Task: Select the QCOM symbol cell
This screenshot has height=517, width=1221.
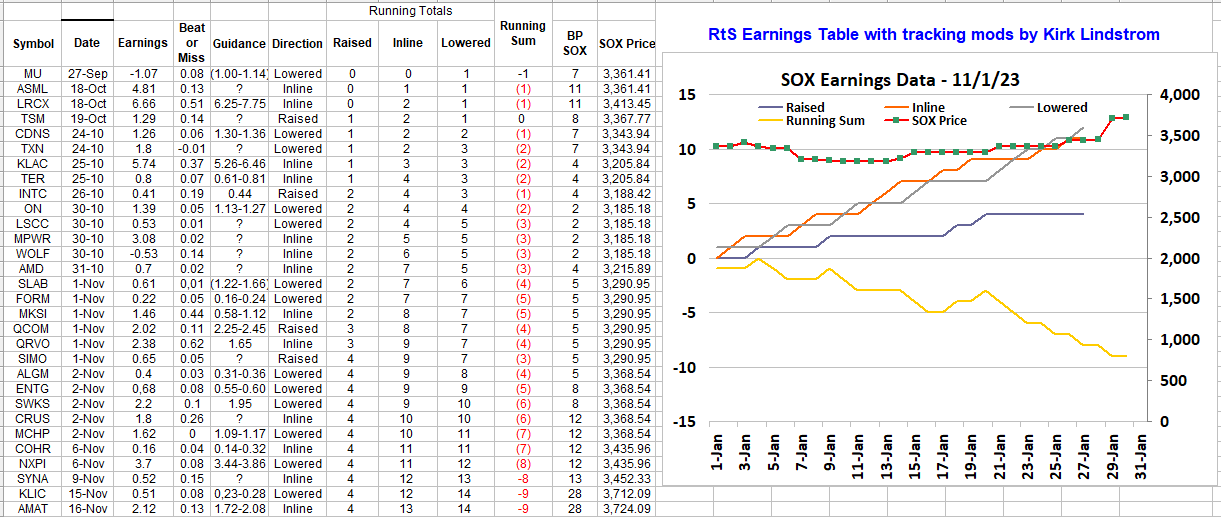Action: [x=33, y=329]
